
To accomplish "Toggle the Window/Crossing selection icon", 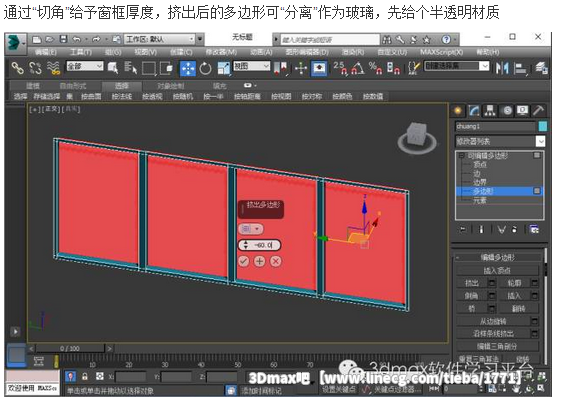I will [166, 68].
